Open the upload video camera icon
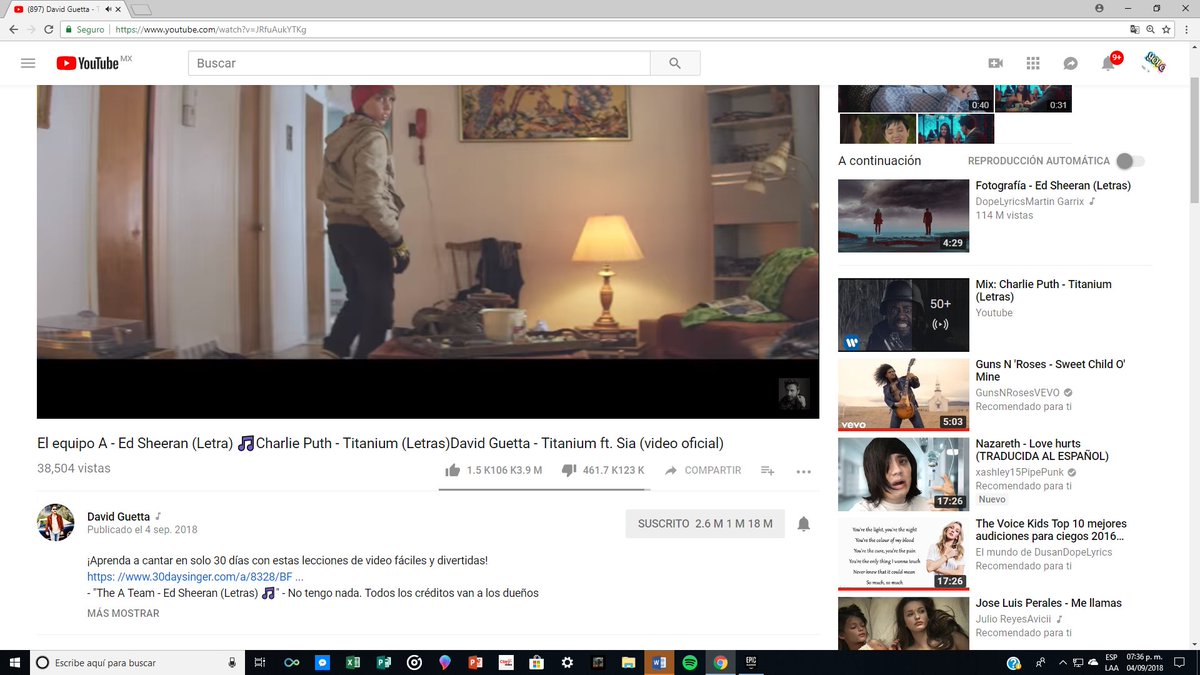Image resolution: width=1200 pixels, height=675 pixels. [x=995, y=63]
